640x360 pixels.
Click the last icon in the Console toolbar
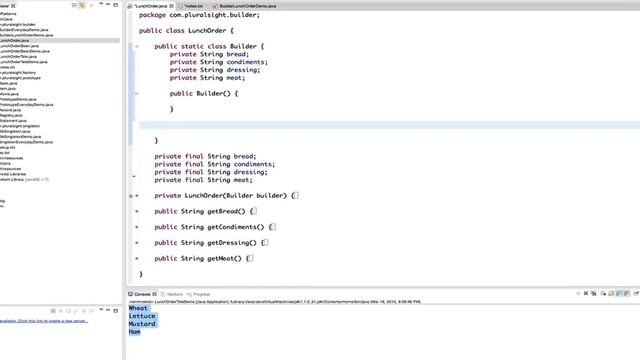tap(636, 293)
